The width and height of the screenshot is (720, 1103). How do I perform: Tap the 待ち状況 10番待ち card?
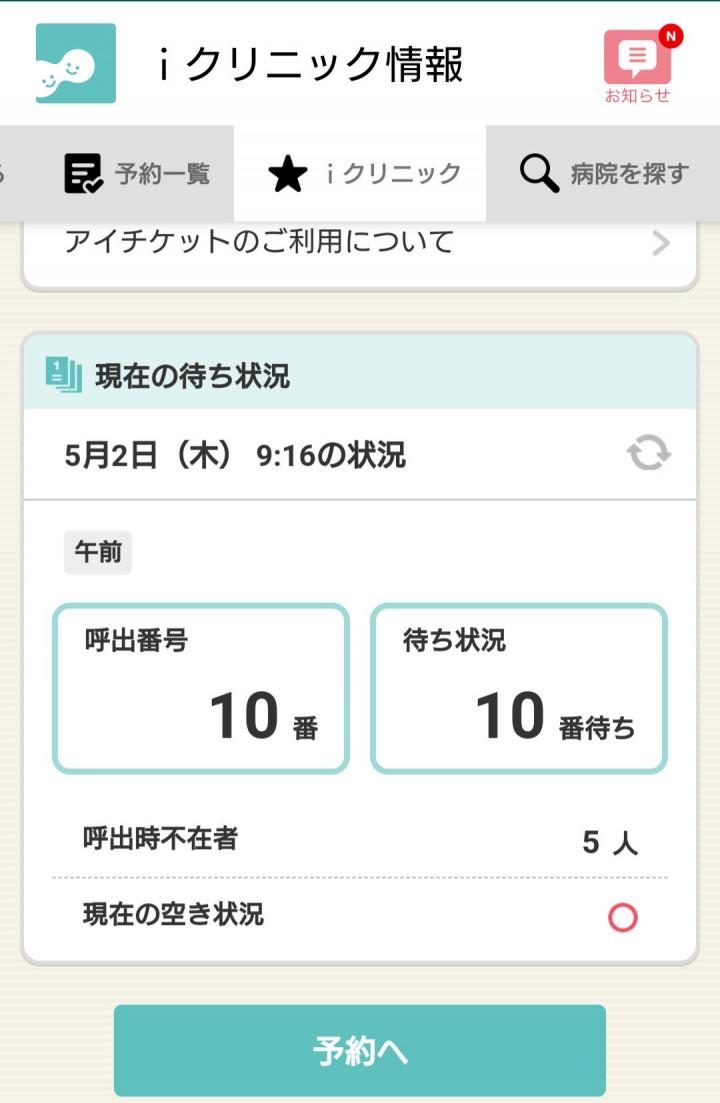pyautogui.click(x=519, y=689)
